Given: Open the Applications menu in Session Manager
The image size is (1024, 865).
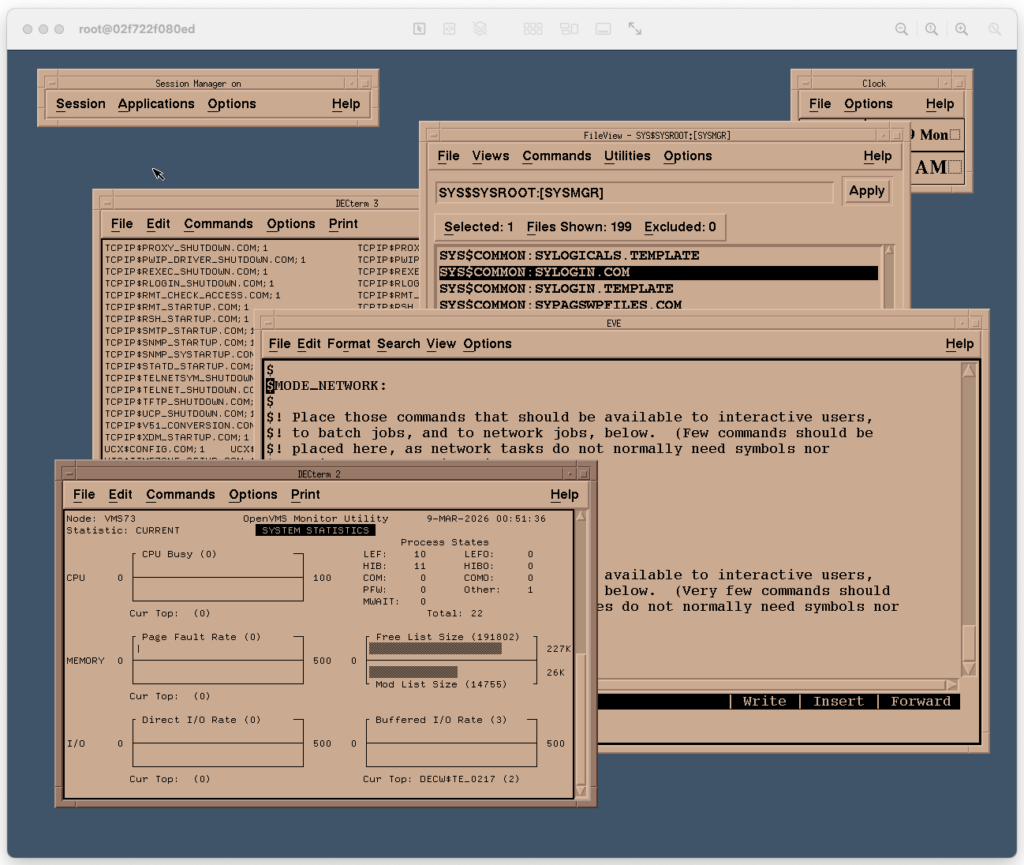Looking at the screenshot, I should click(156, 104).
